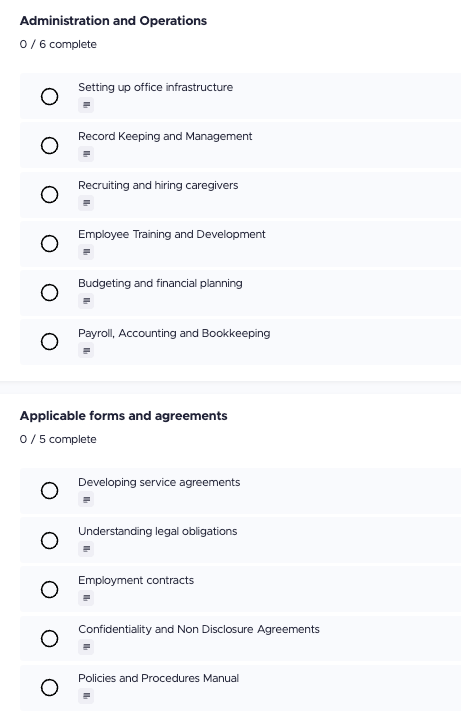461x719 pixels.
Task: Open notes icon under Setting up office infrastructure
Action: pos(86,105)
